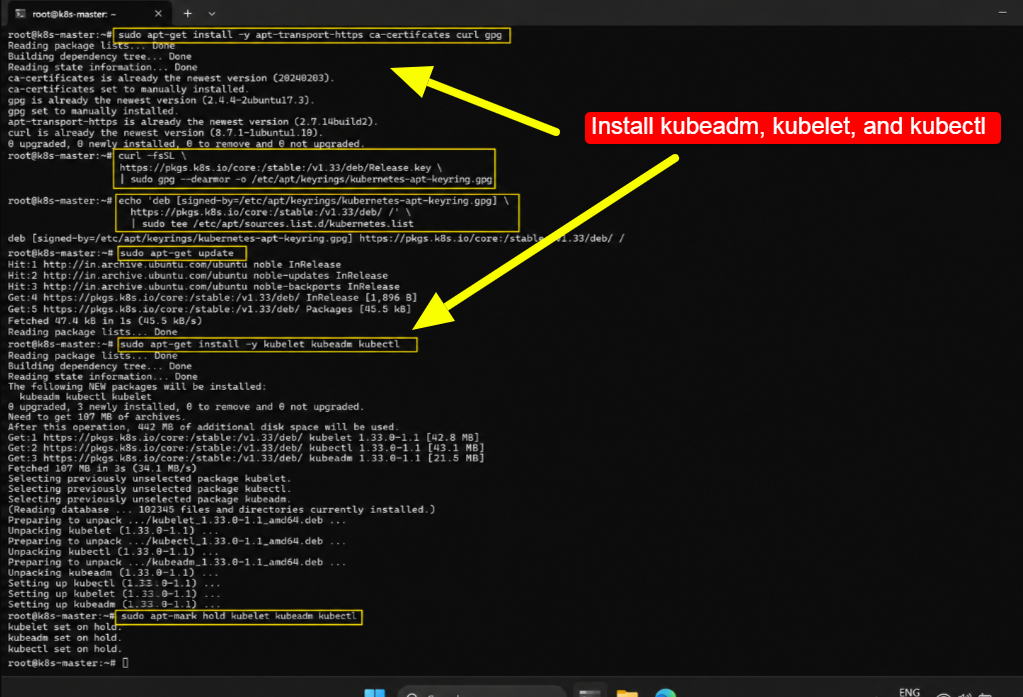Click 'sudo apt-mark hold kubelet kubeadm kubectl' command

coord(239,615)
